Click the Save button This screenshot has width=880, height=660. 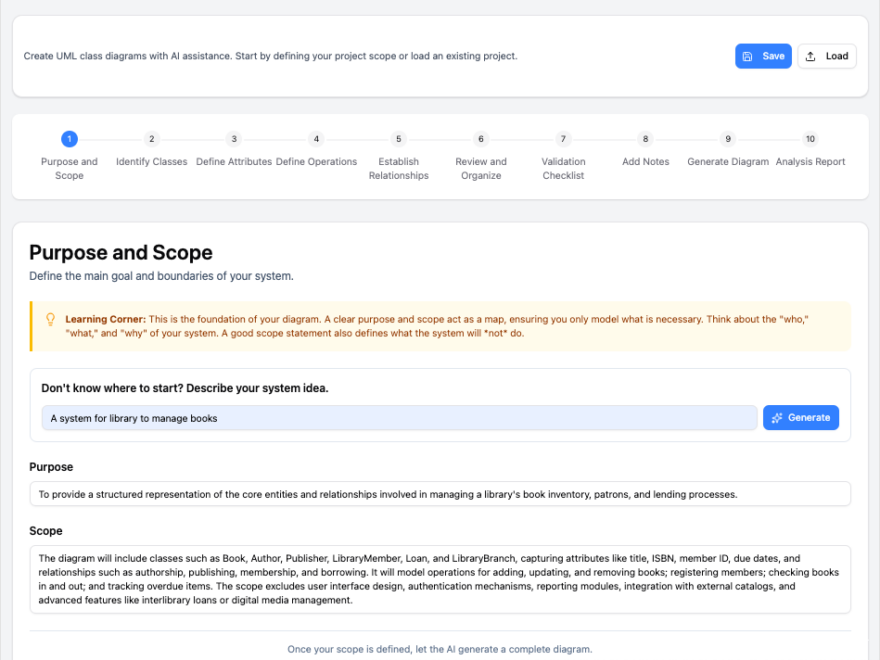click(x=763, y=56)
